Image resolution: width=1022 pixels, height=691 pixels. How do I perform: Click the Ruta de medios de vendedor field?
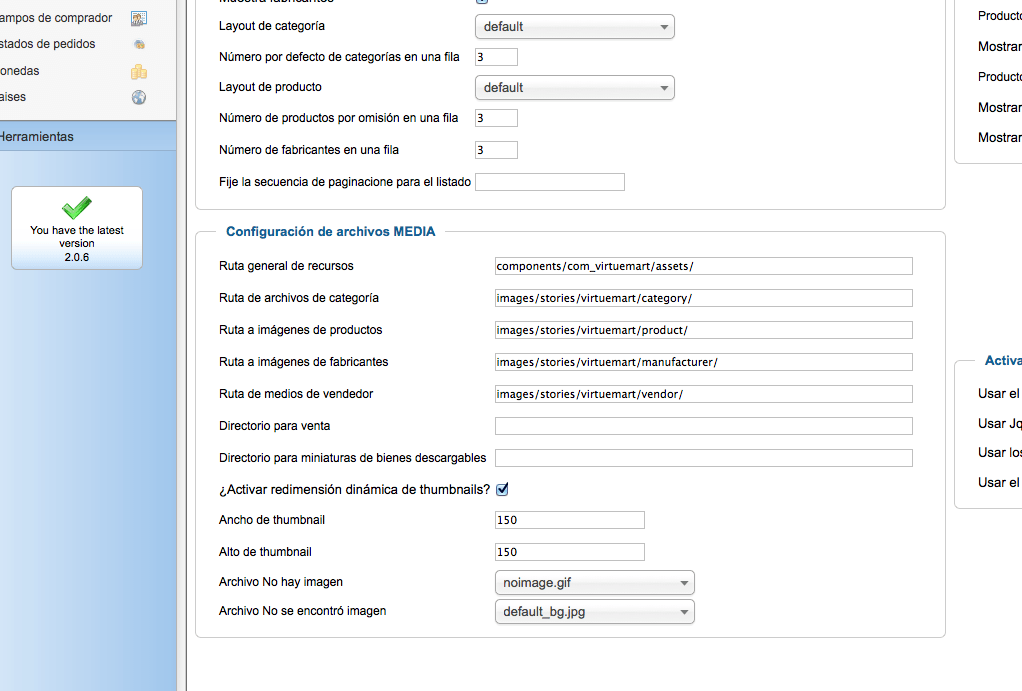pos(704,394)
